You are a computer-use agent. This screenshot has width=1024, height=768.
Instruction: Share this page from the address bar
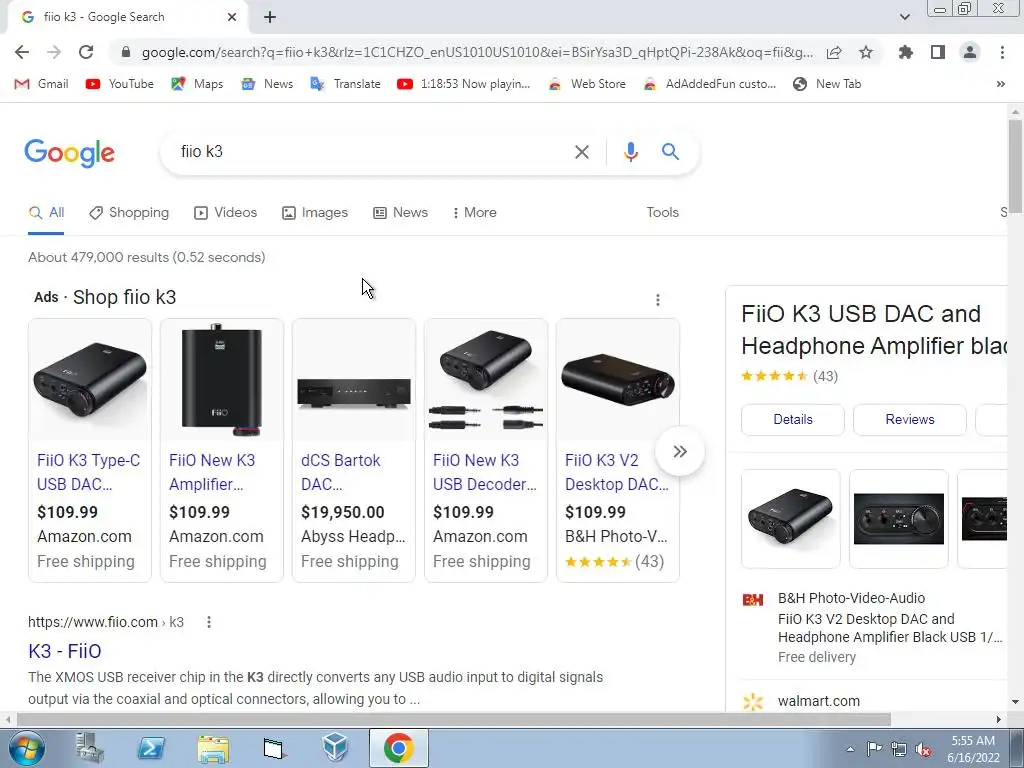[x=834, y=52]
